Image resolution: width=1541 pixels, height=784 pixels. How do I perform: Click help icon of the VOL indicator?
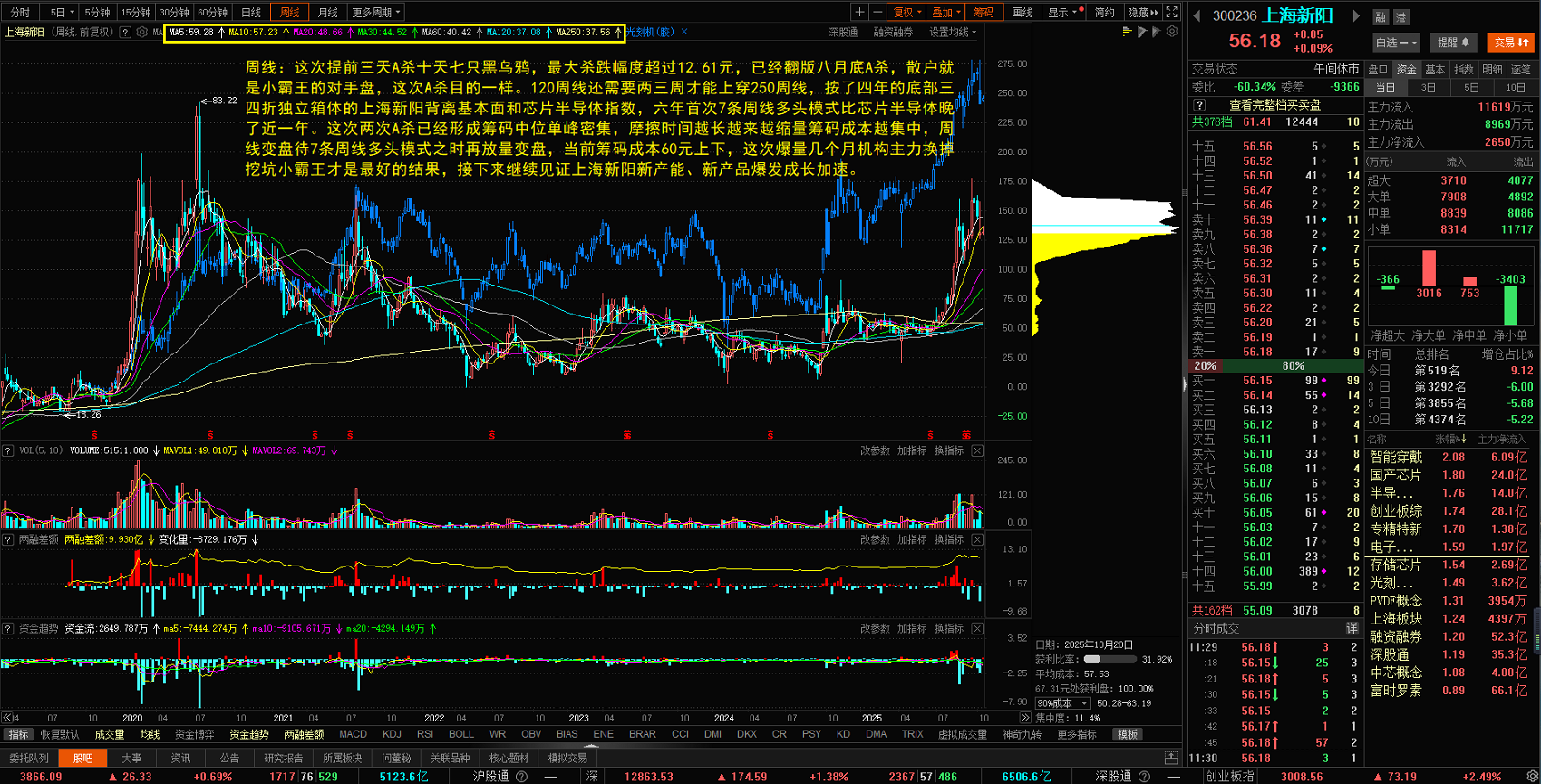coord(8,450)
